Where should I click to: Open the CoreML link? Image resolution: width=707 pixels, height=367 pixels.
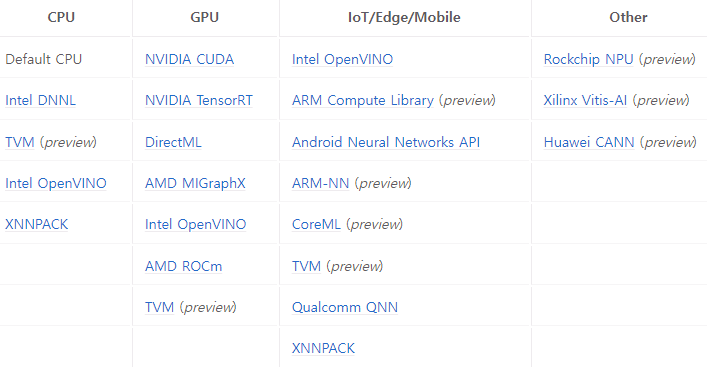316,224
